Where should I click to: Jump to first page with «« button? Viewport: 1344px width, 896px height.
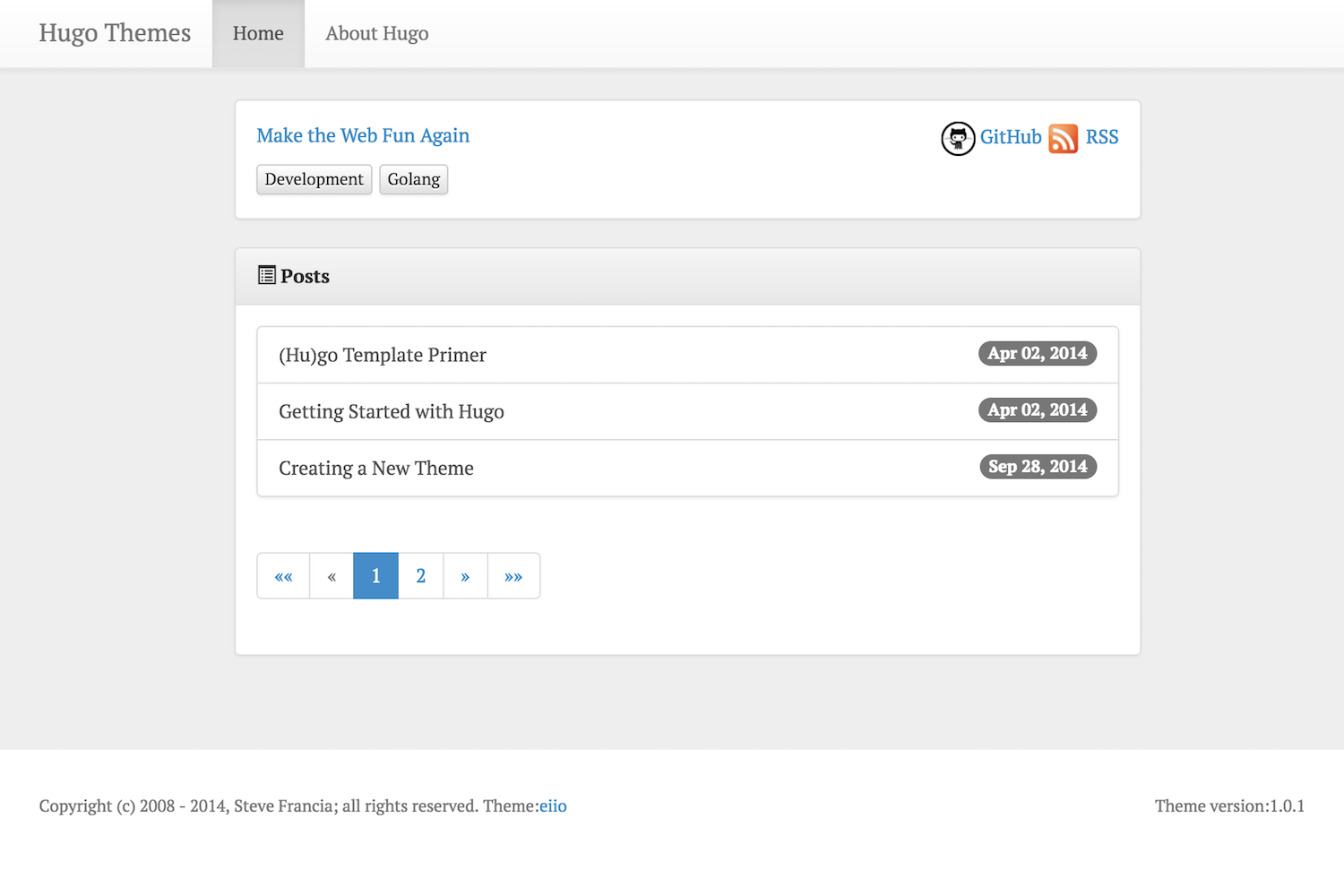(x=284, y=576)
